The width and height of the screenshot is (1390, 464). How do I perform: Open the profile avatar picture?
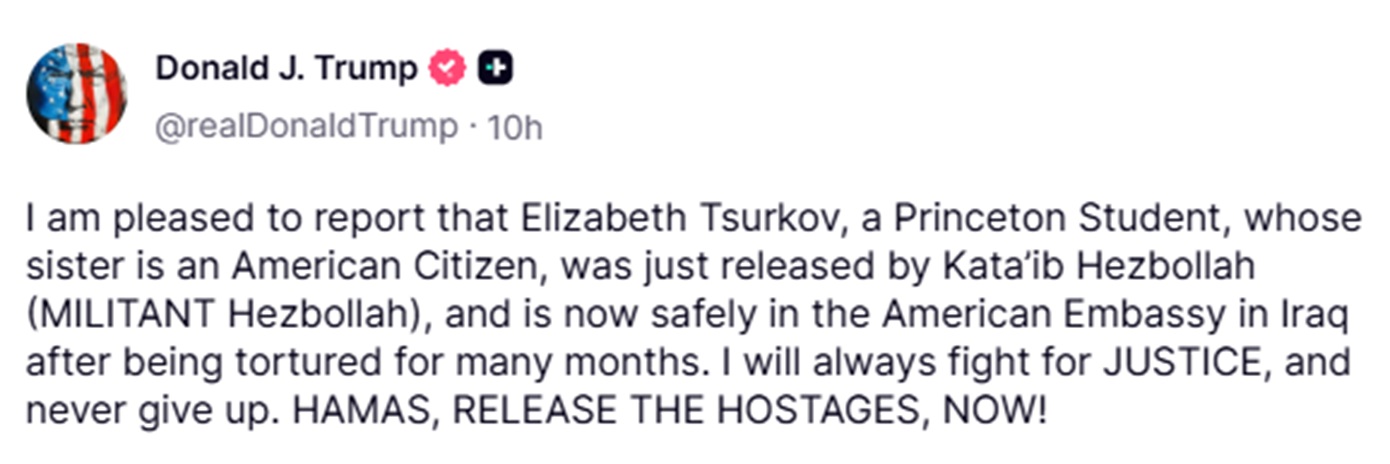coord(76,94)
